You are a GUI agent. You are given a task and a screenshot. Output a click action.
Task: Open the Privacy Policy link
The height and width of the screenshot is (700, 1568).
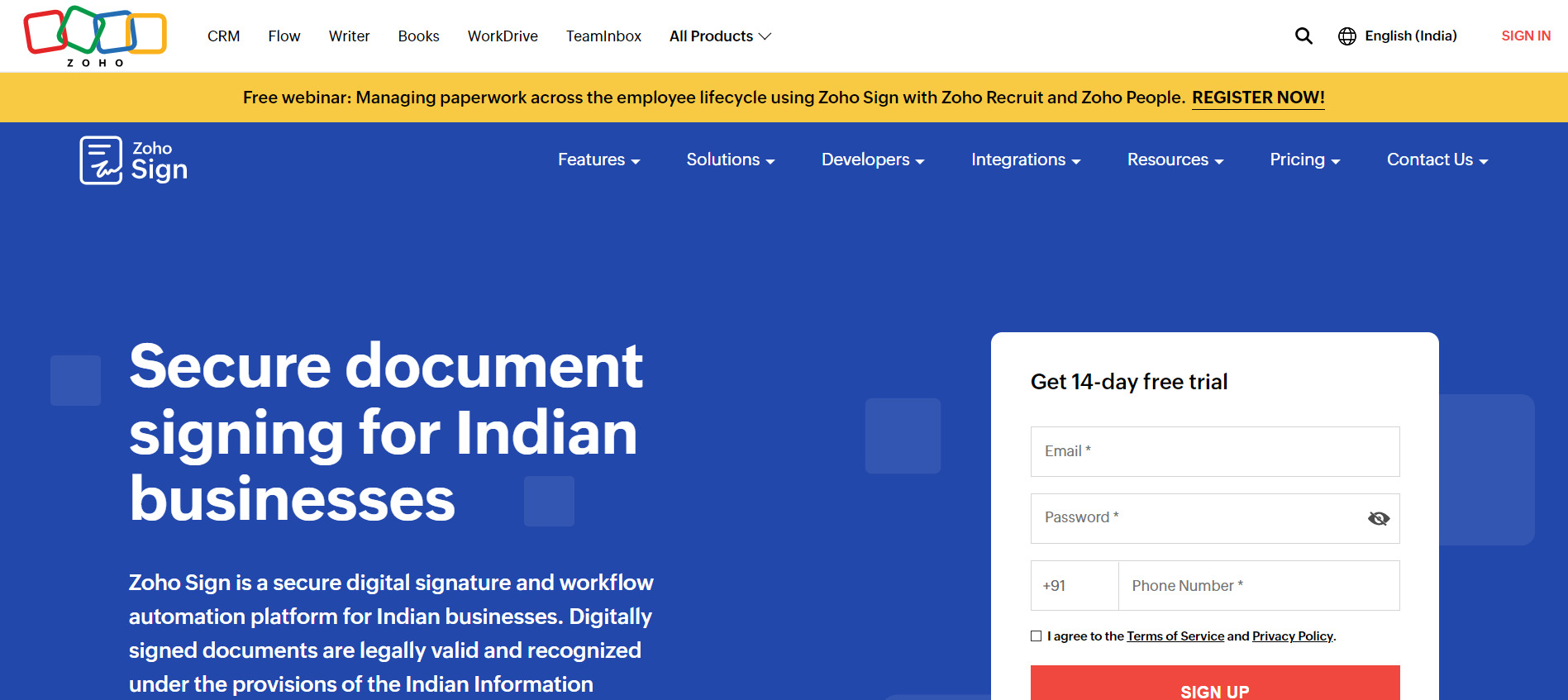(1293, 636)
